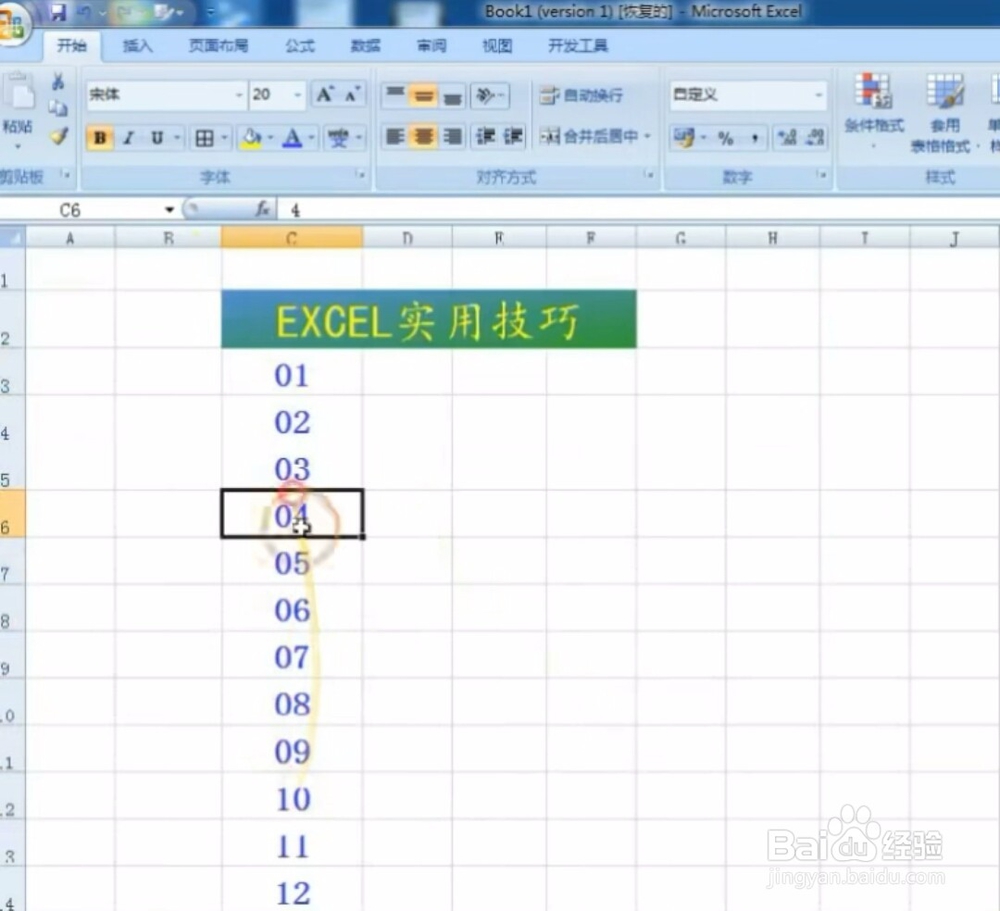Open the fill color tool
Viewport: 1000px width, 911px height.
tap(253, 138)
